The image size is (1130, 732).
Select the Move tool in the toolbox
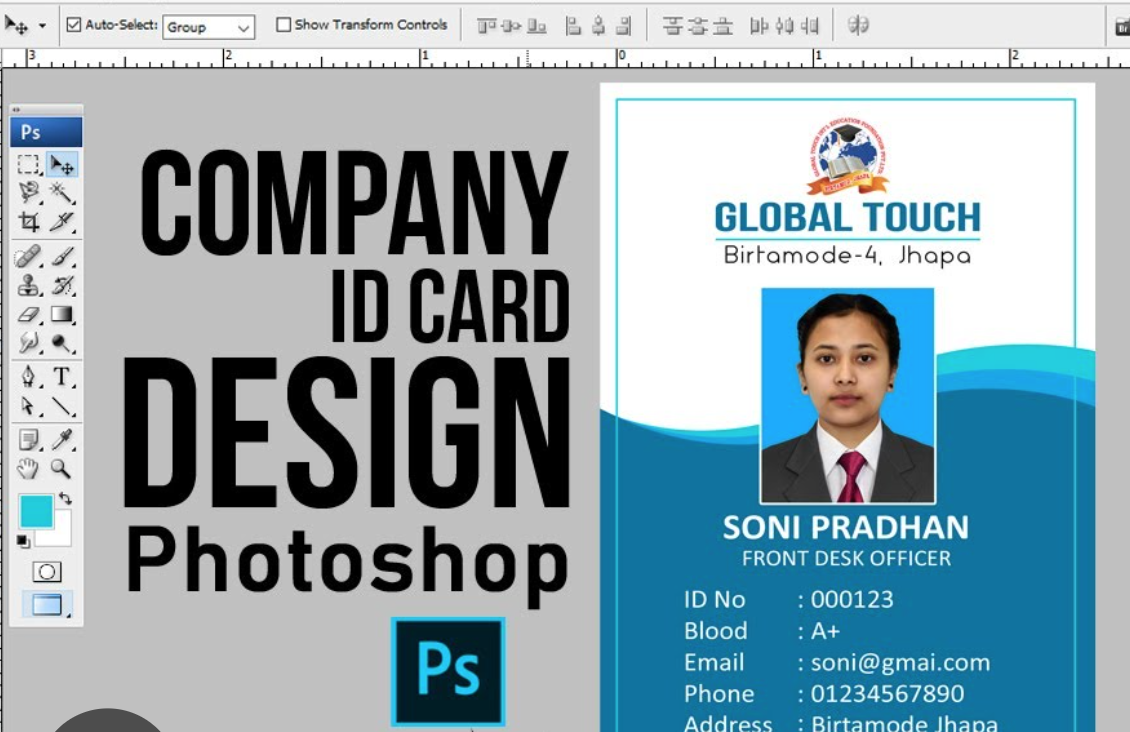pyautogui.click(x=63, y=164)
